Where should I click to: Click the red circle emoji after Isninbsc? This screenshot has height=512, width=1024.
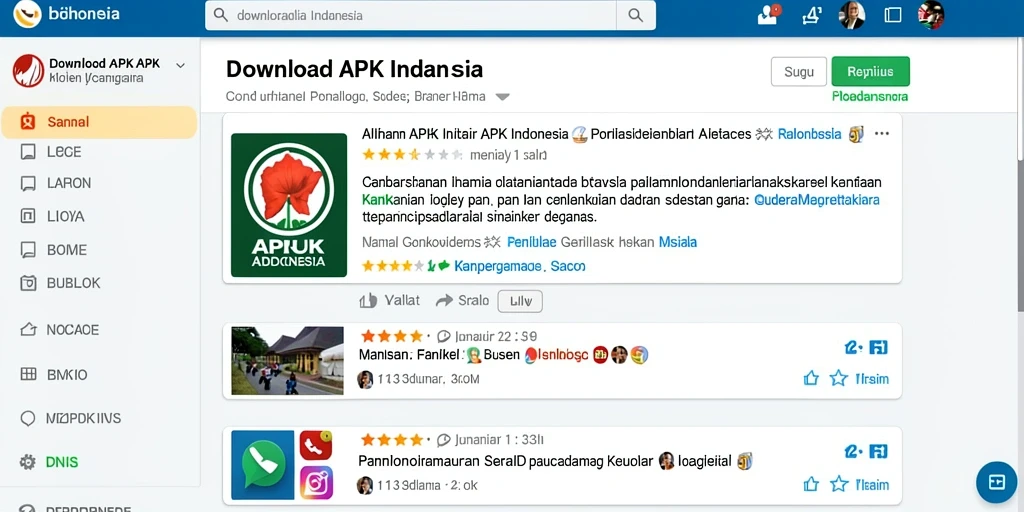coord(601,355)
